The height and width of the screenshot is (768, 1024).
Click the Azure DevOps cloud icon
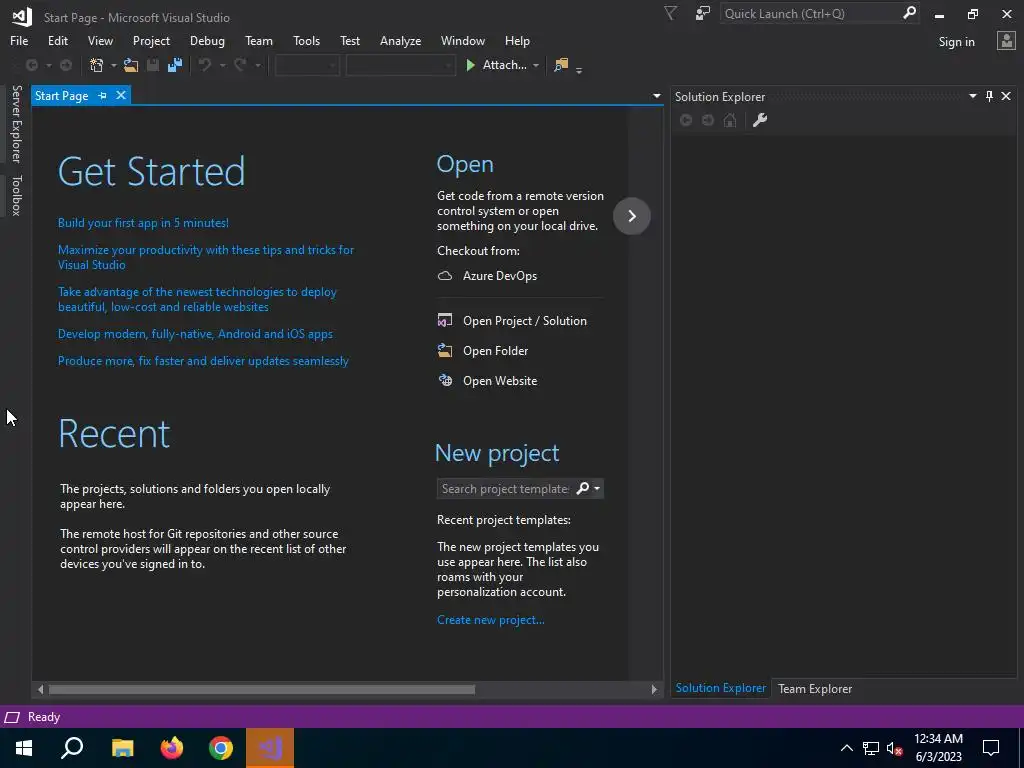coord(445,276)
